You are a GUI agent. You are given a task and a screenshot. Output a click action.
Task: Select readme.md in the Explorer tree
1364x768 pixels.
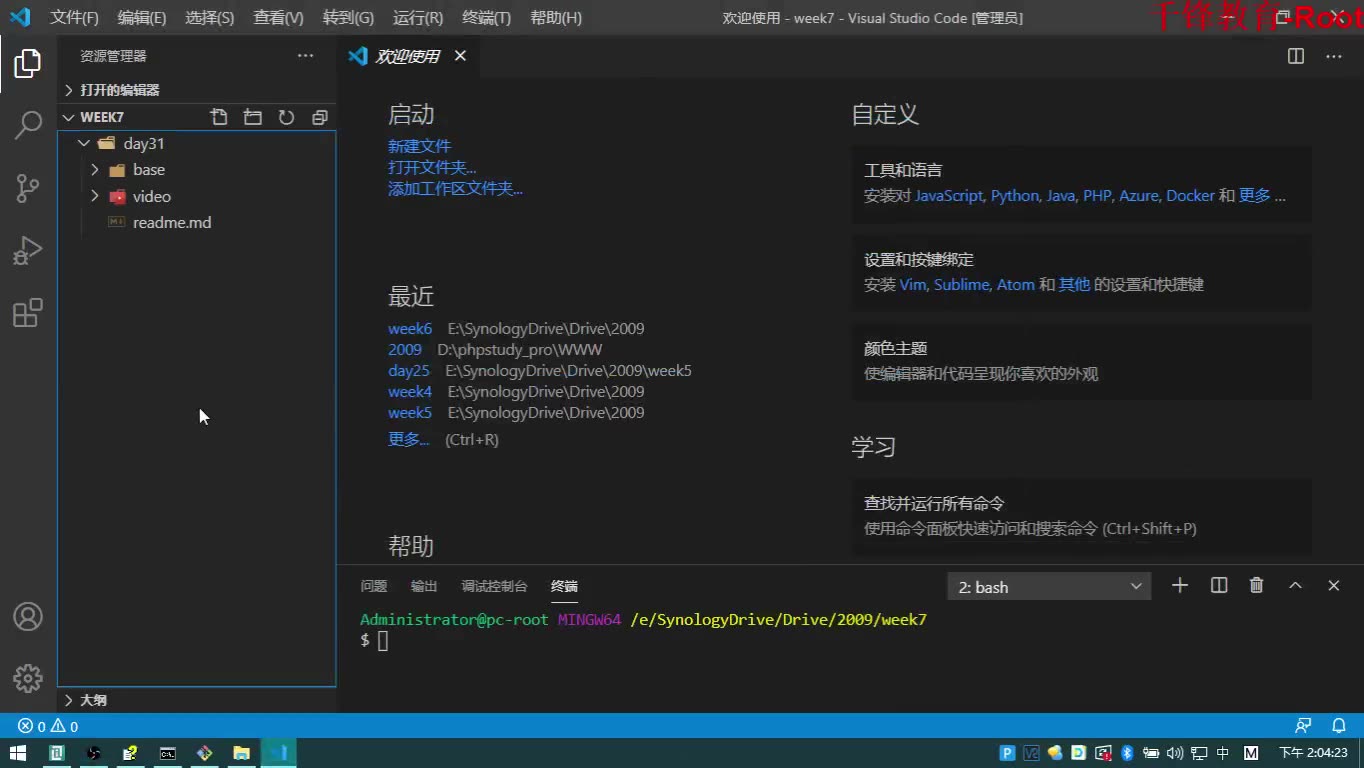[x=171, y=222]
